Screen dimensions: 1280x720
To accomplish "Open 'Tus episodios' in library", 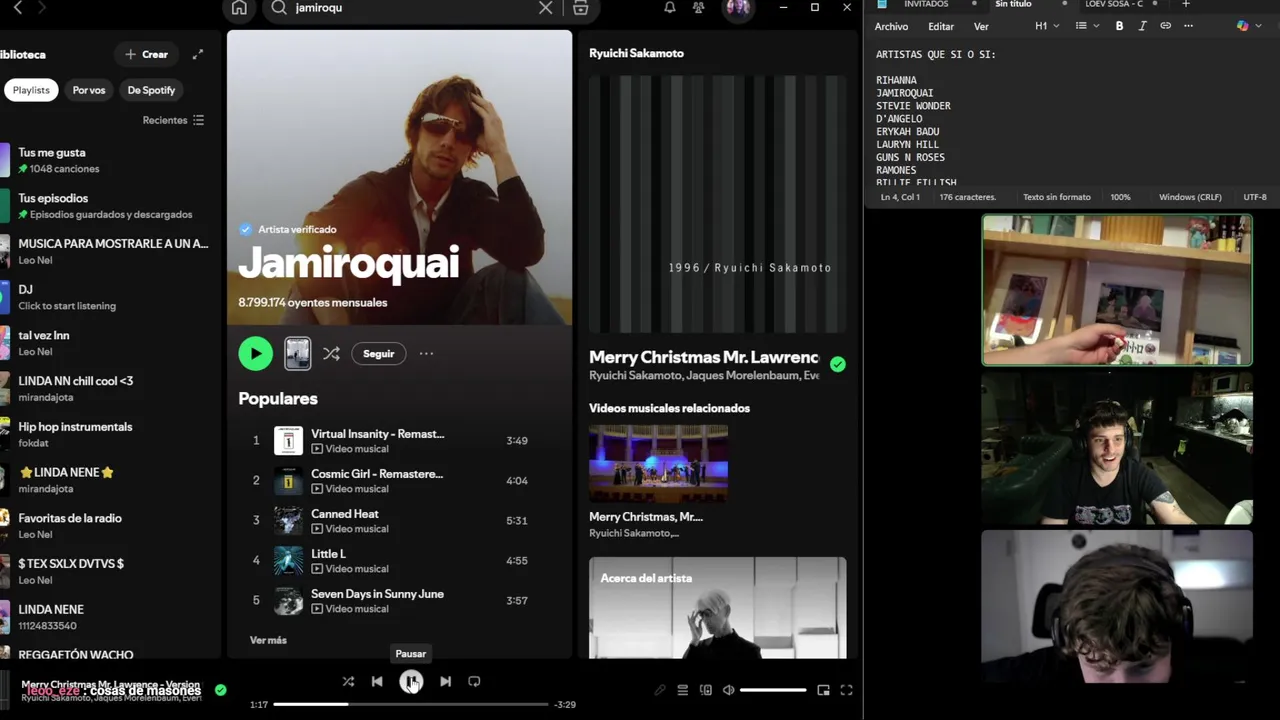I will (x=105, y=206).
